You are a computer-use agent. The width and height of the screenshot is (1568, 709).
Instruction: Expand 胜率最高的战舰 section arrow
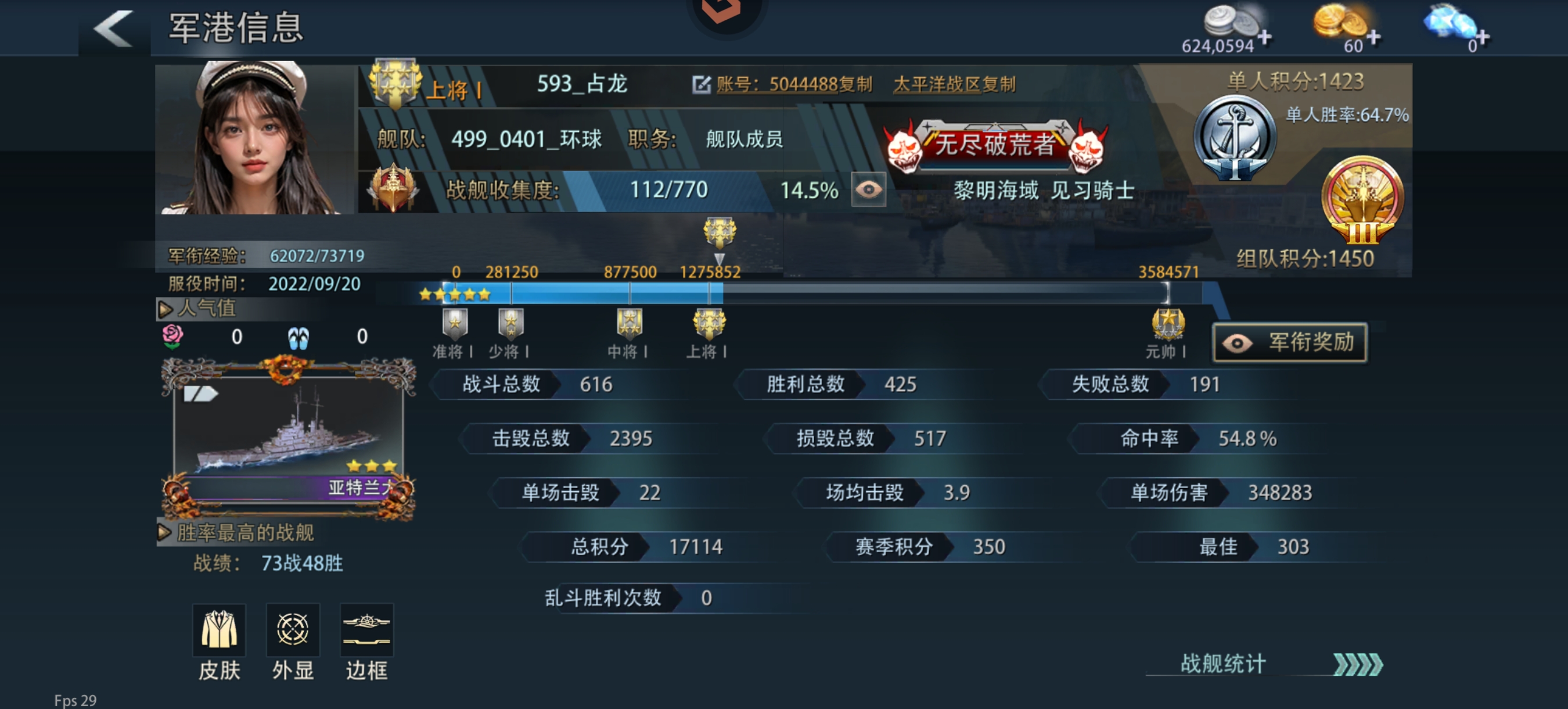[x=164, y=532]
